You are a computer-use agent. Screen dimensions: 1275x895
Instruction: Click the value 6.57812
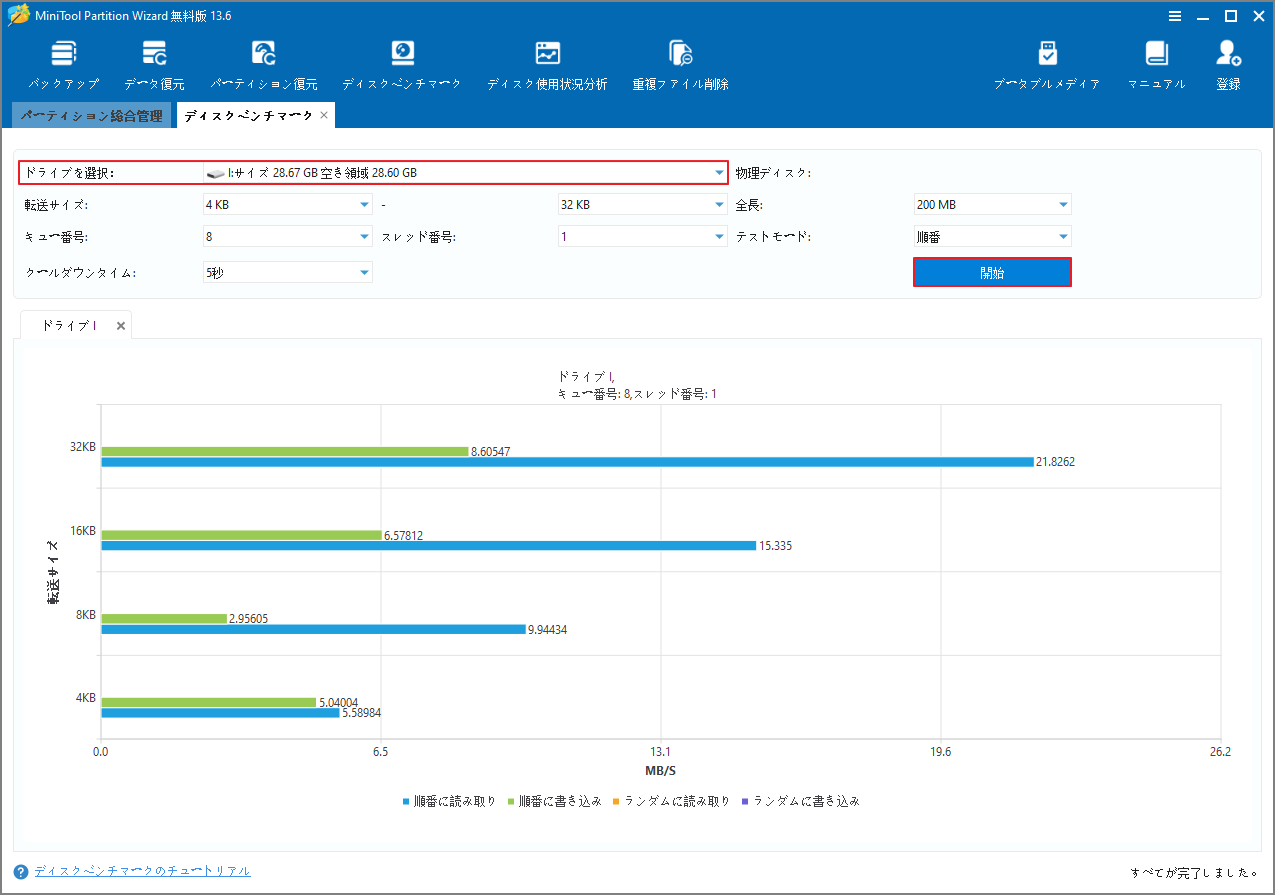click(403, 536)
